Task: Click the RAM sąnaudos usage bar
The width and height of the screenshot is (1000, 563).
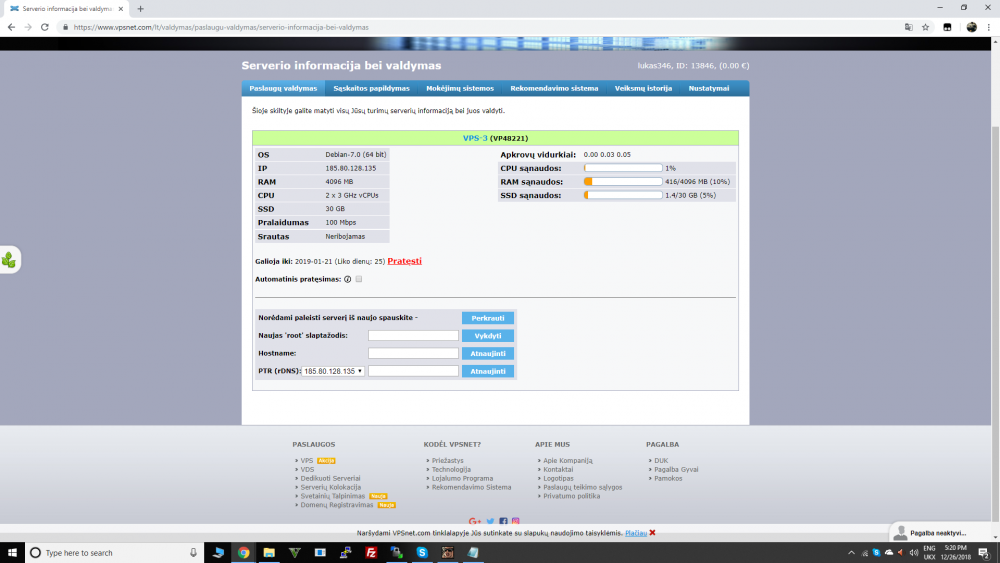Action: point(623,182)
